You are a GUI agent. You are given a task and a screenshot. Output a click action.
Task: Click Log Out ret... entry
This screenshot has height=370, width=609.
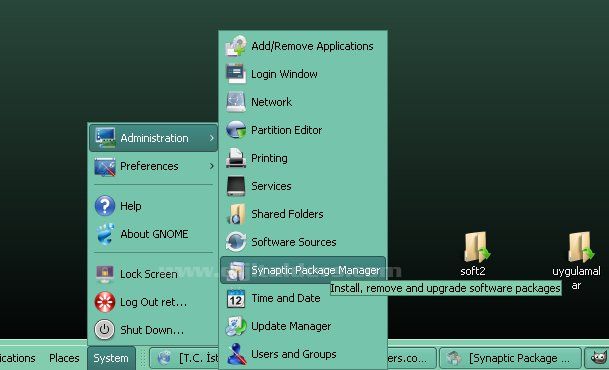click(x=153, y=302)
